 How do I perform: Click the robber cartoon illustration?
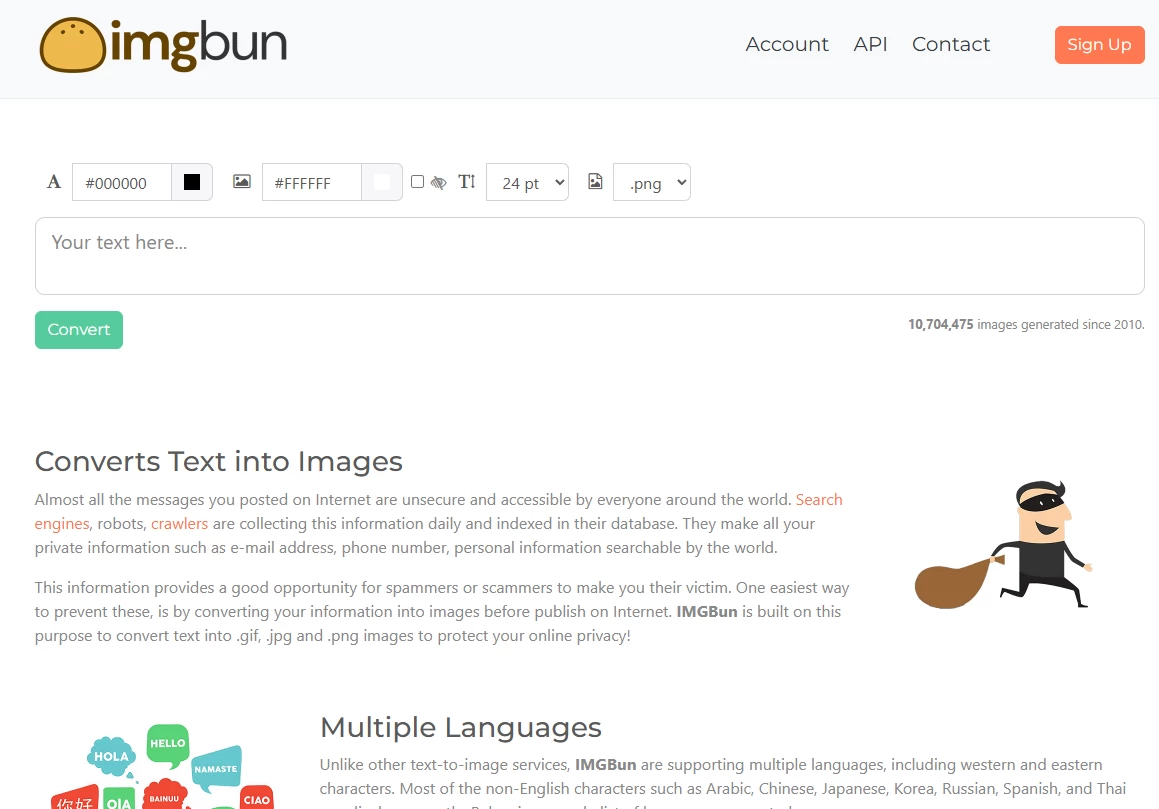1003,545
